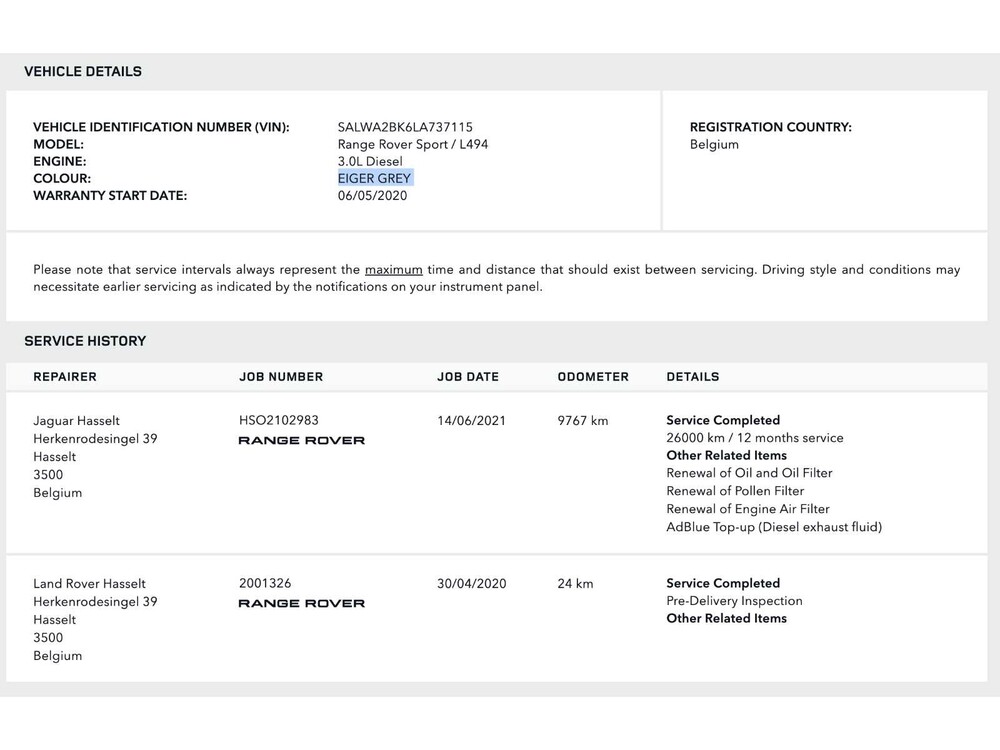Click the Land Rover Hasselt repairer name

pyautogui.click(x=89, y=584)
